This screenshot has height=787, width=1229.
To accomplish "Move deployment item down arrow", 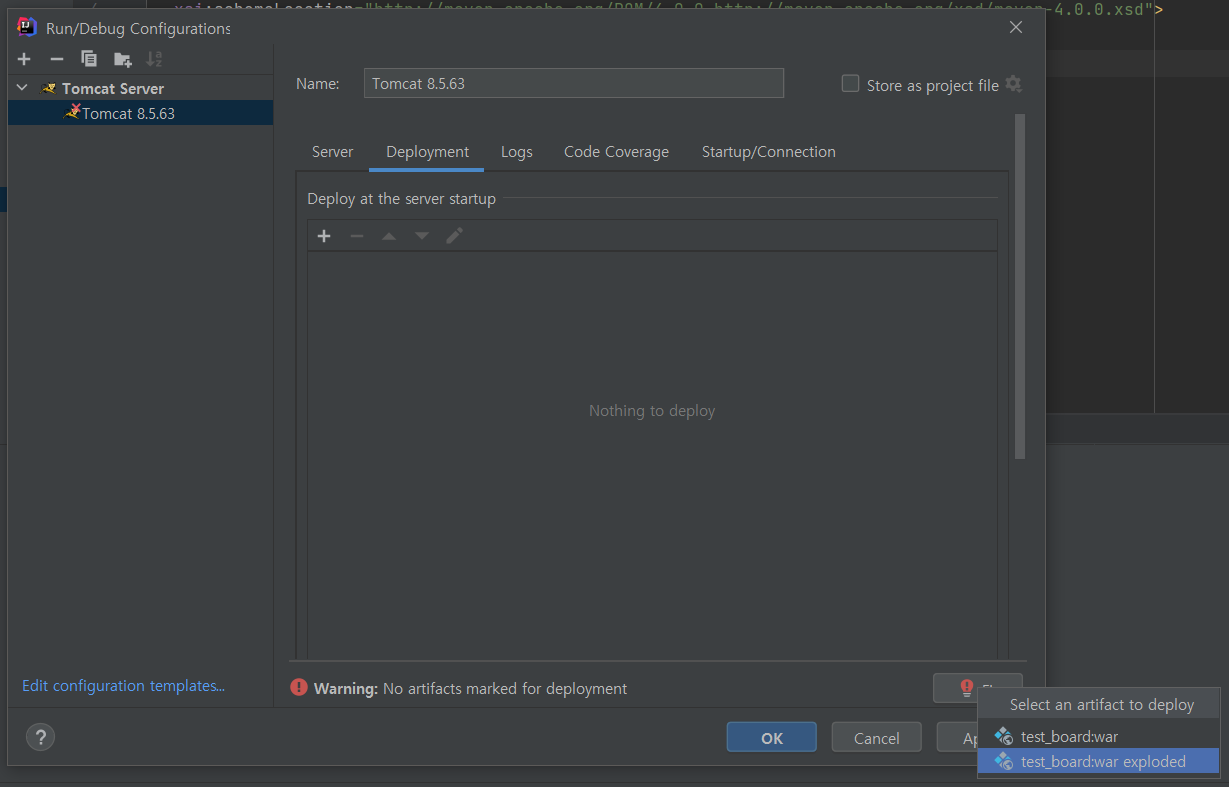I will pyautogui.click(x=422, y=236).
